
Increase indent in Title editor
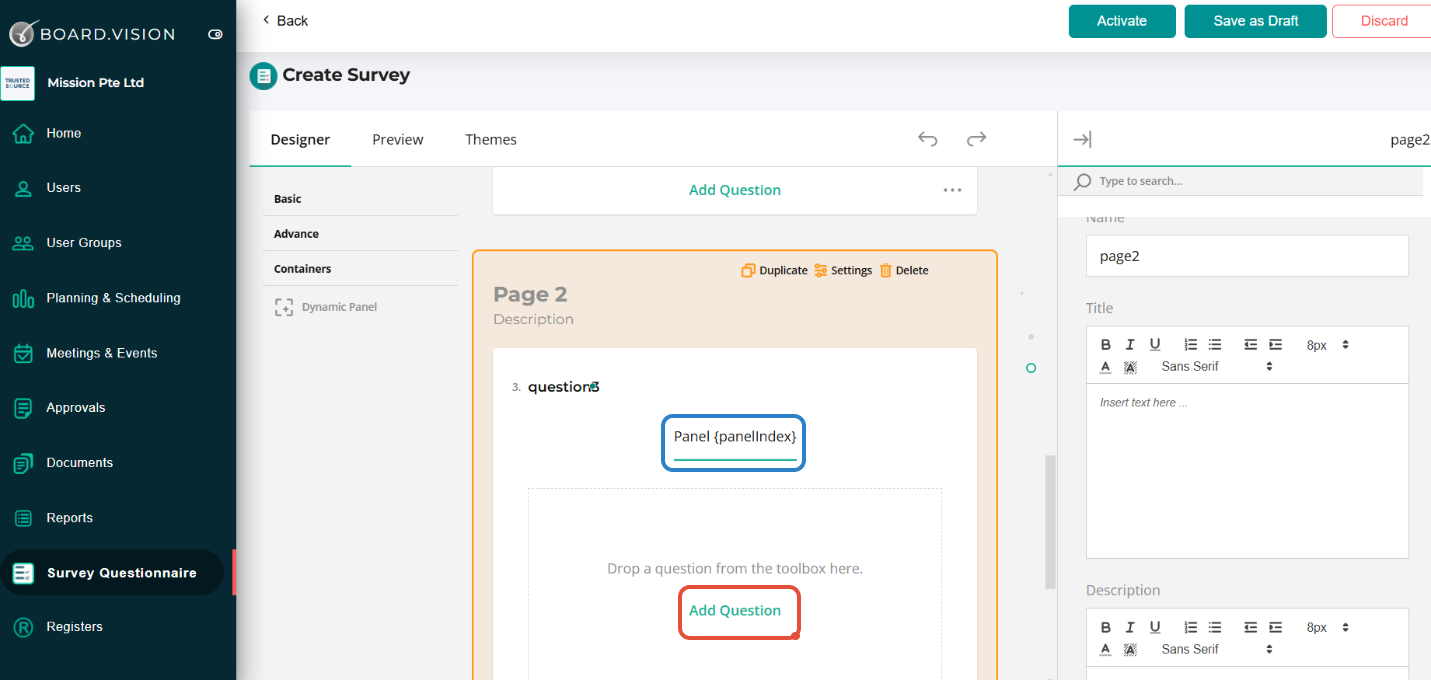point(1275,344)
